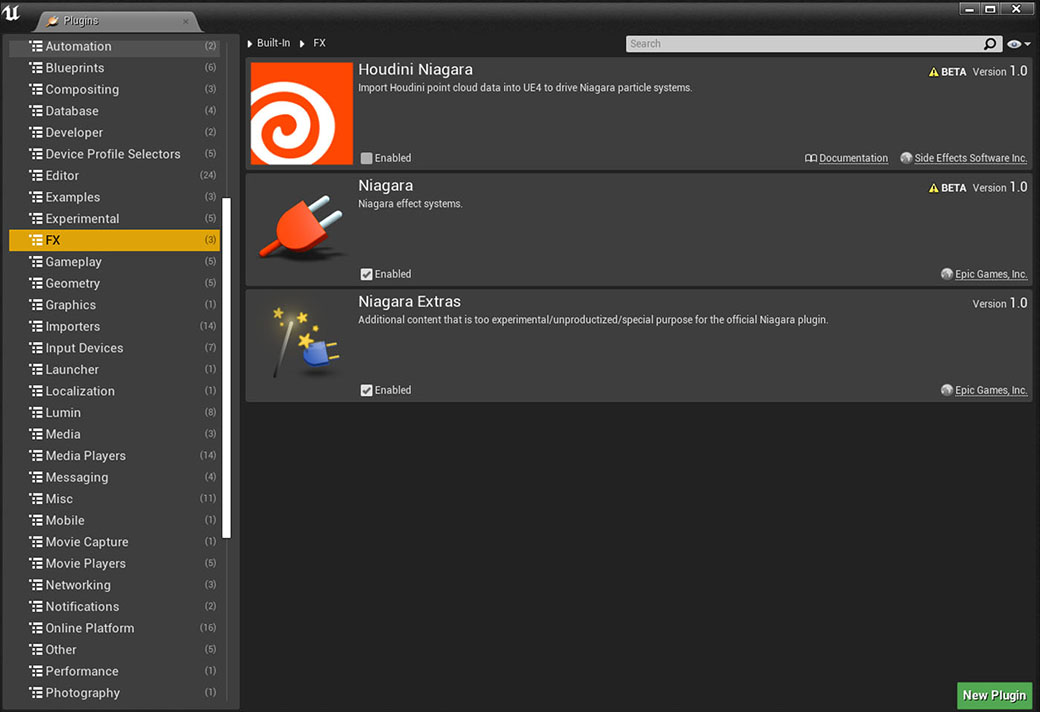Viewport: 1040px width, 712px height.
Task: Open Houdini Niagara Documentation link
Action: [x=853, y=158]
